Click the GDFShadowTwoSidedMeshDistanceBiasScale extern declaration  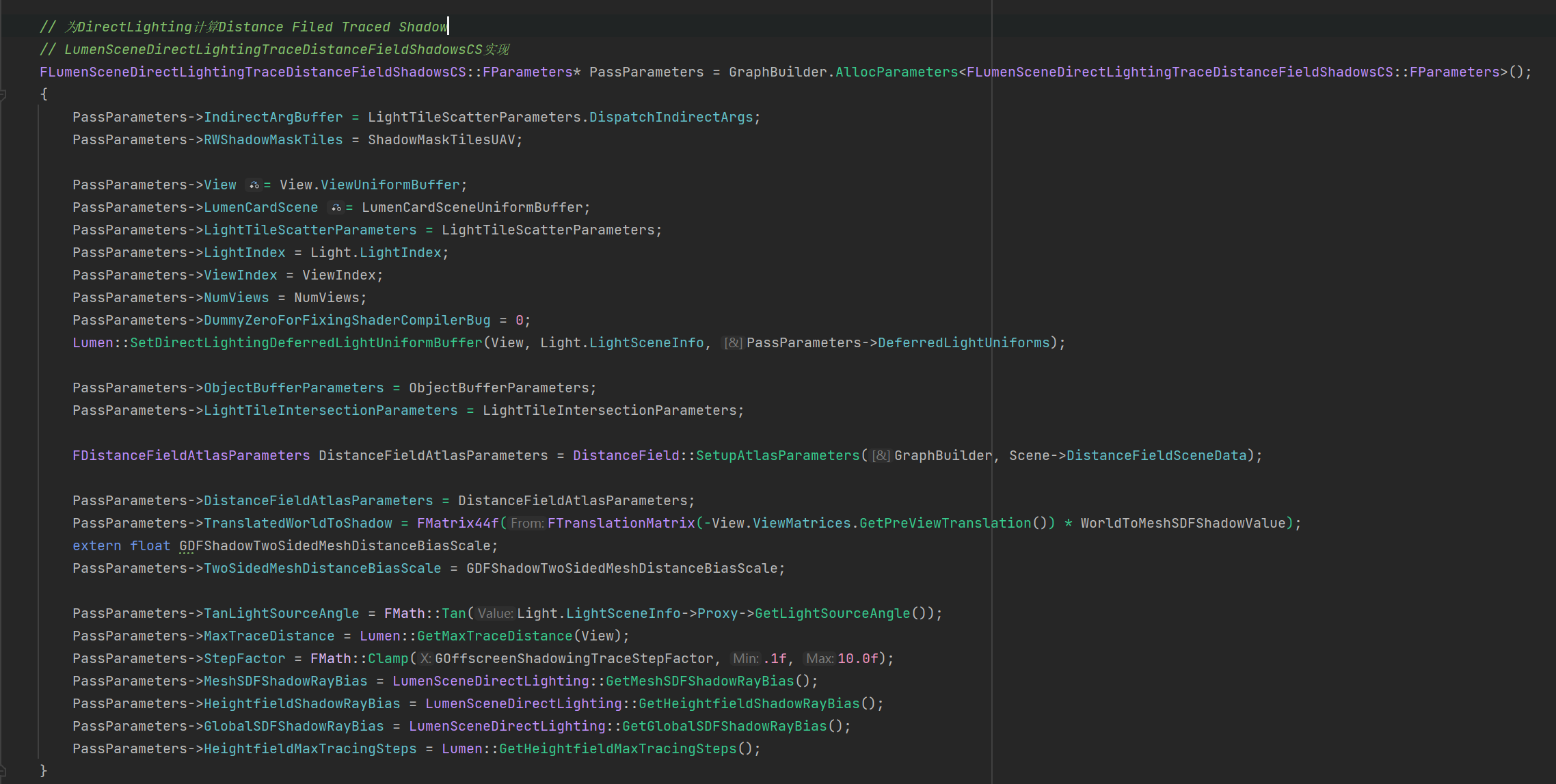(x=335, y=546)
